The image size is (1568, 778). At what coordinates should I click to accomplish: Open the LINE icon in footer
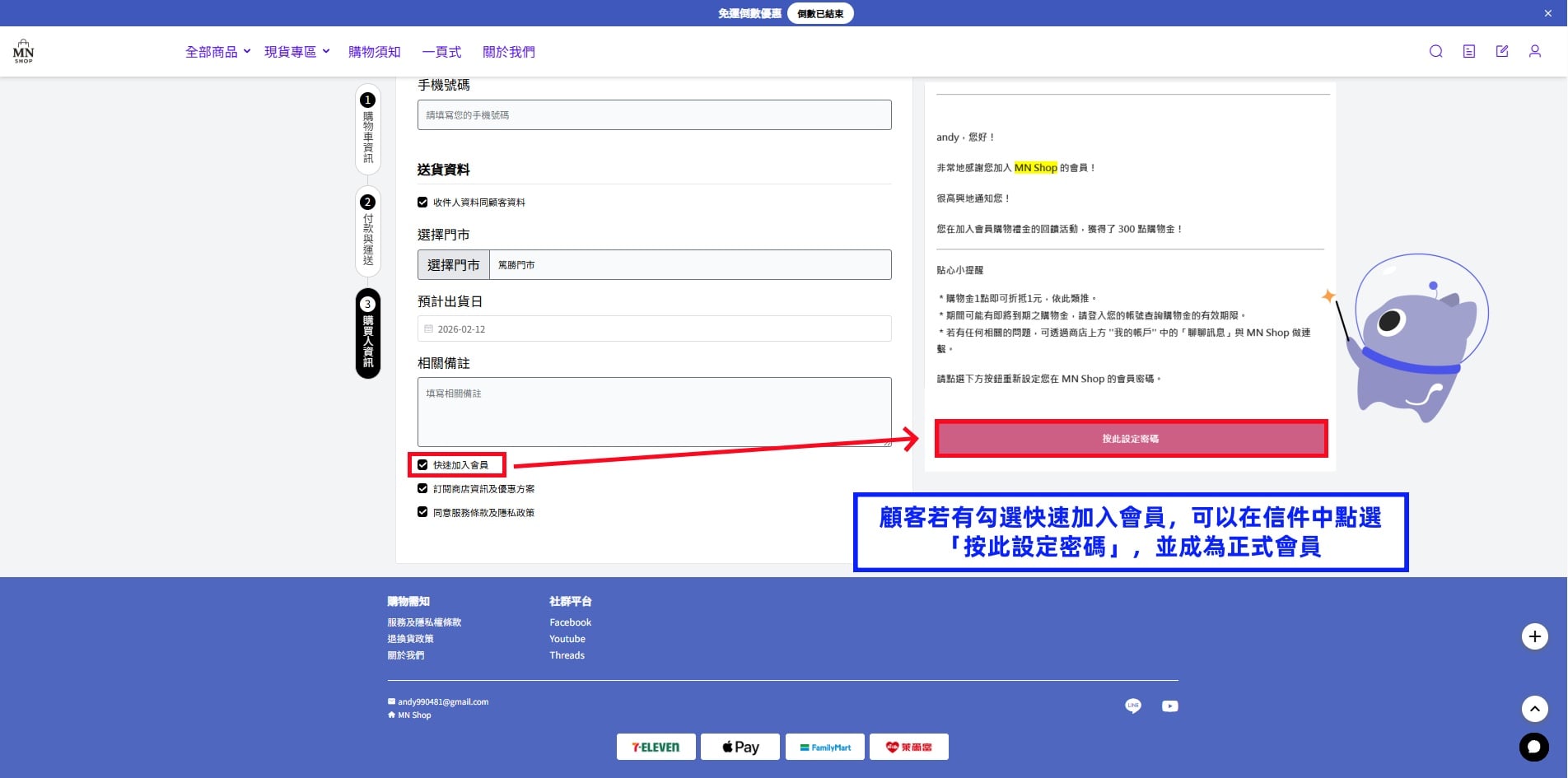(x=1133, y=706)
